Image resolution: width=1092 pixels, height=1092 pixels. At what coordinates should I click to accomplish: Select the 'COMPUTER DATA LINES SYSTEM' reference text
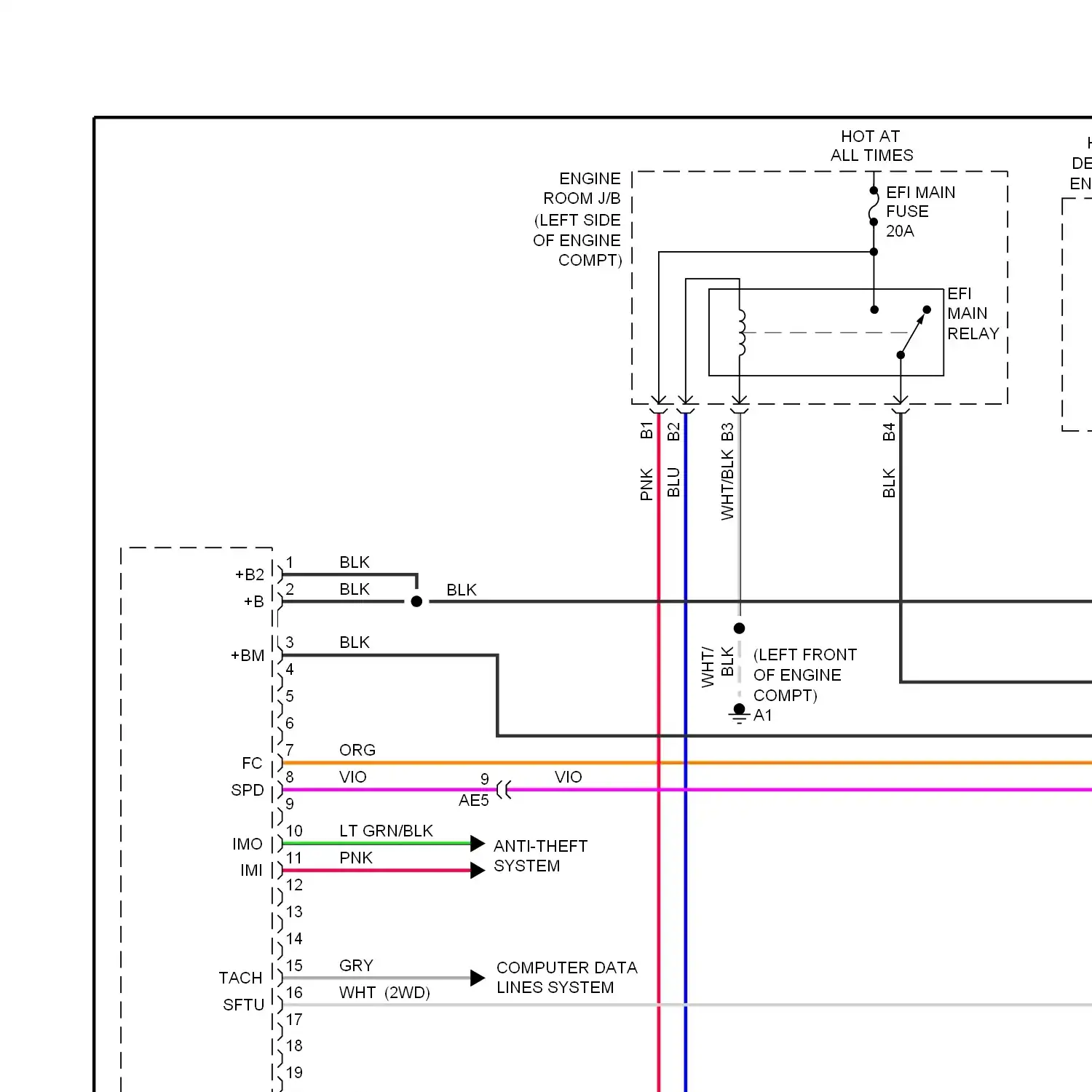click(x=566, y=977)
